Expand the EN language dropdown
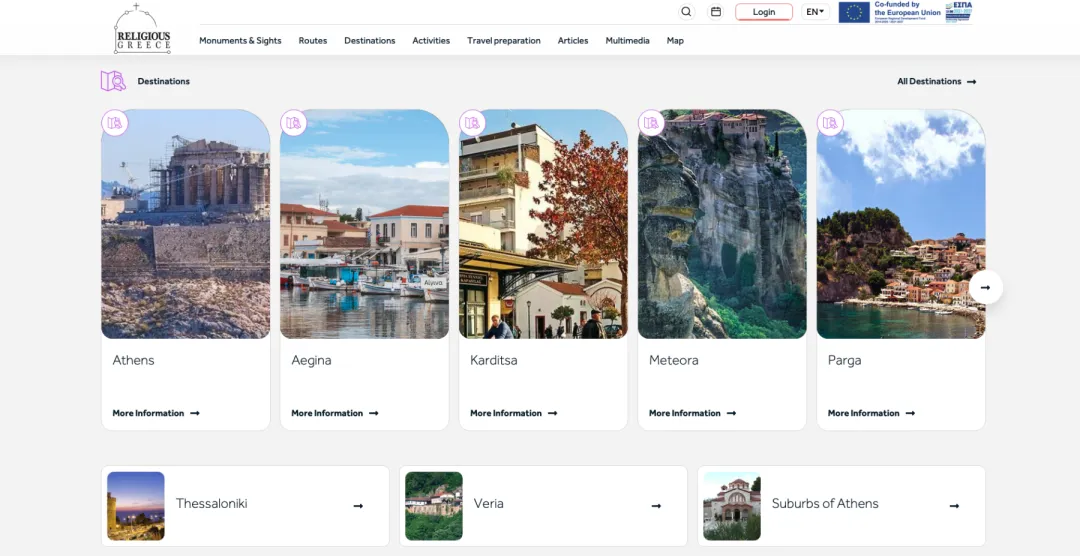Viewport: 1080px width, 556px height. pos(815,12)
